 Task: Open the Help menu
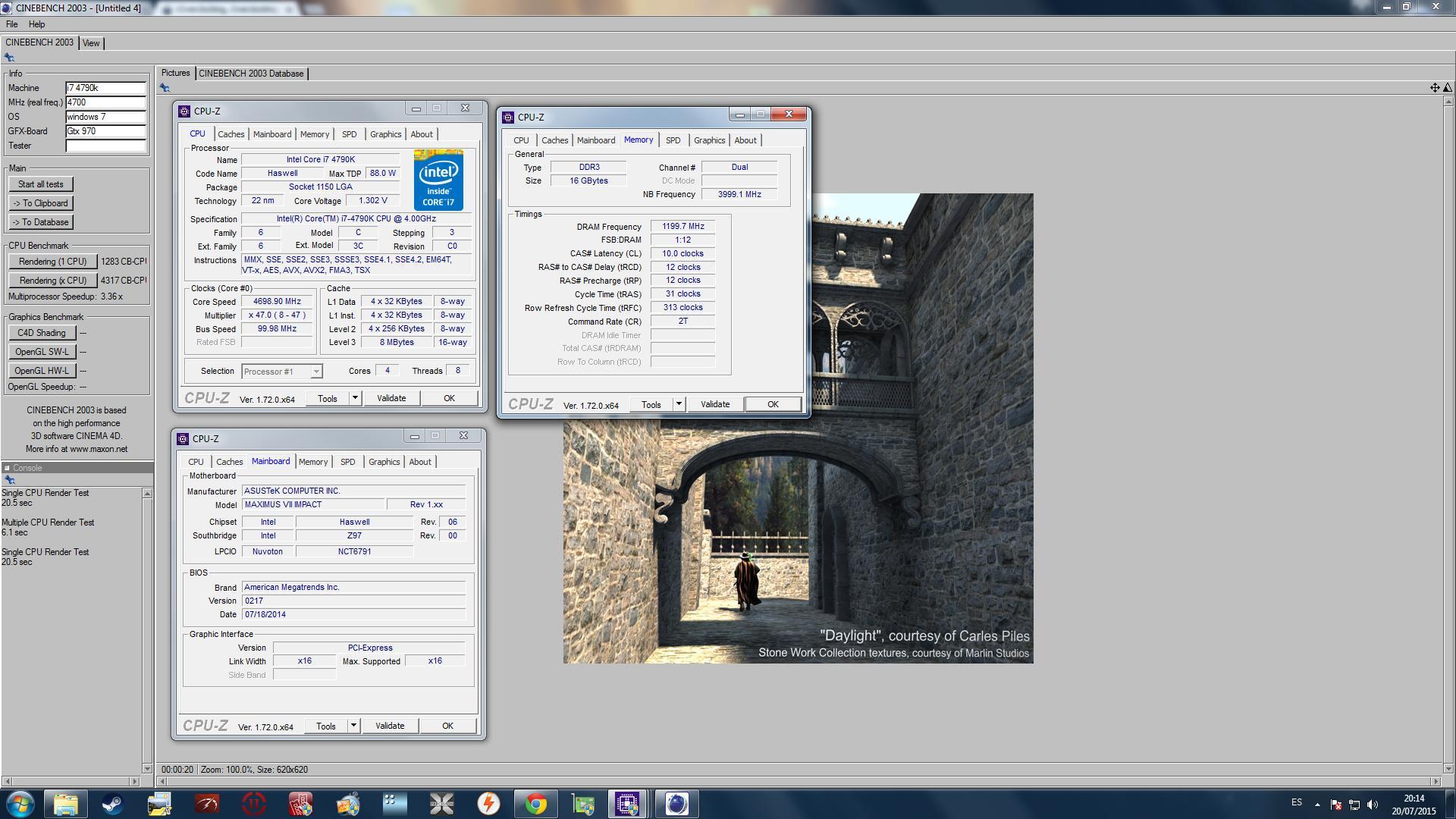pos(36,24)
